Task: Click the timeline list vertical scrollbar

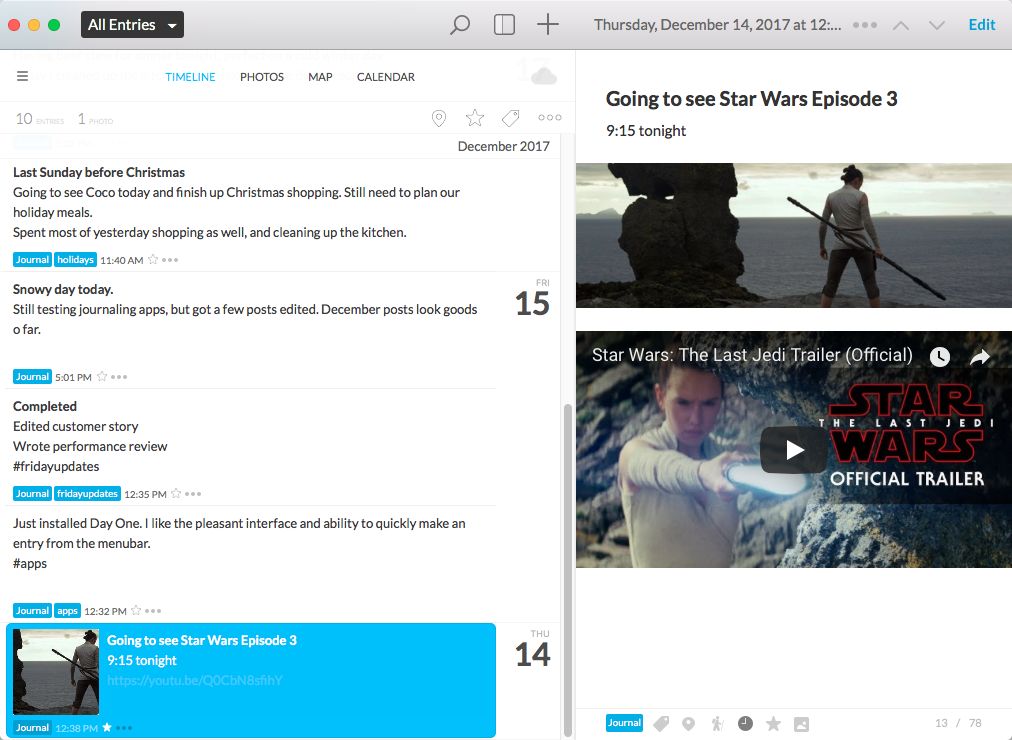Action: point(567,560)
